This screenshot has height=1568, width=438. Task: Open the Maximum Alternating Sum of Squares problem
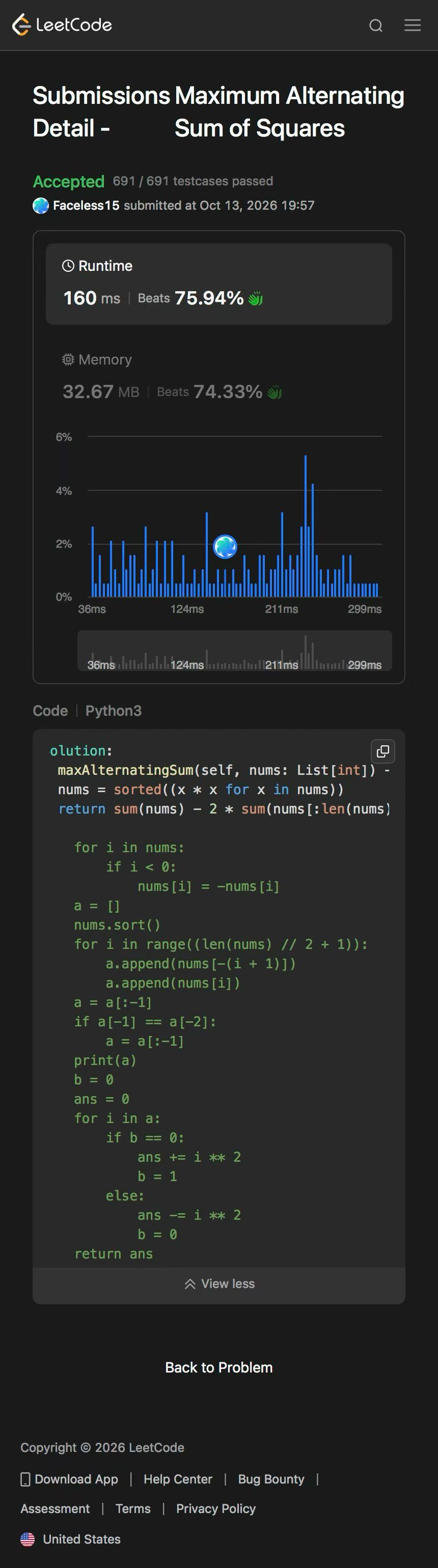point(289,112)
